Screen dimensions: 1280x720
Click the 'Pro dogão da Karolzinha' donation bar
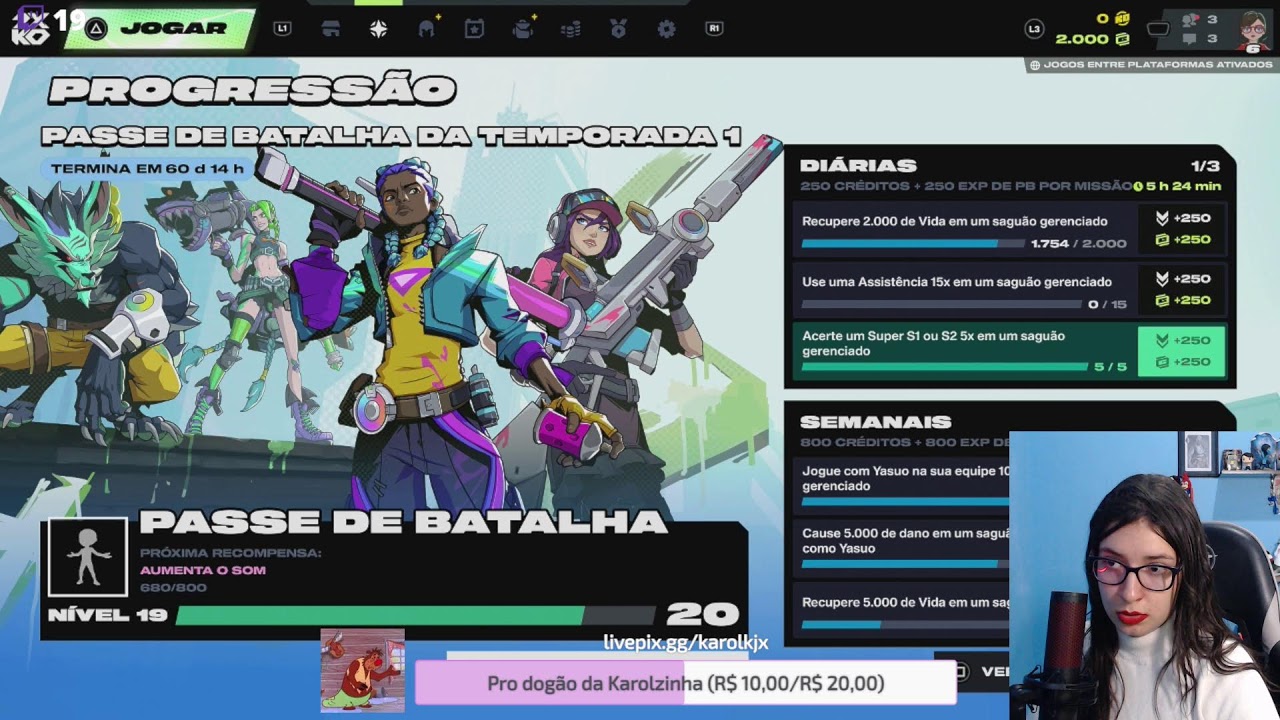point(685,684)
